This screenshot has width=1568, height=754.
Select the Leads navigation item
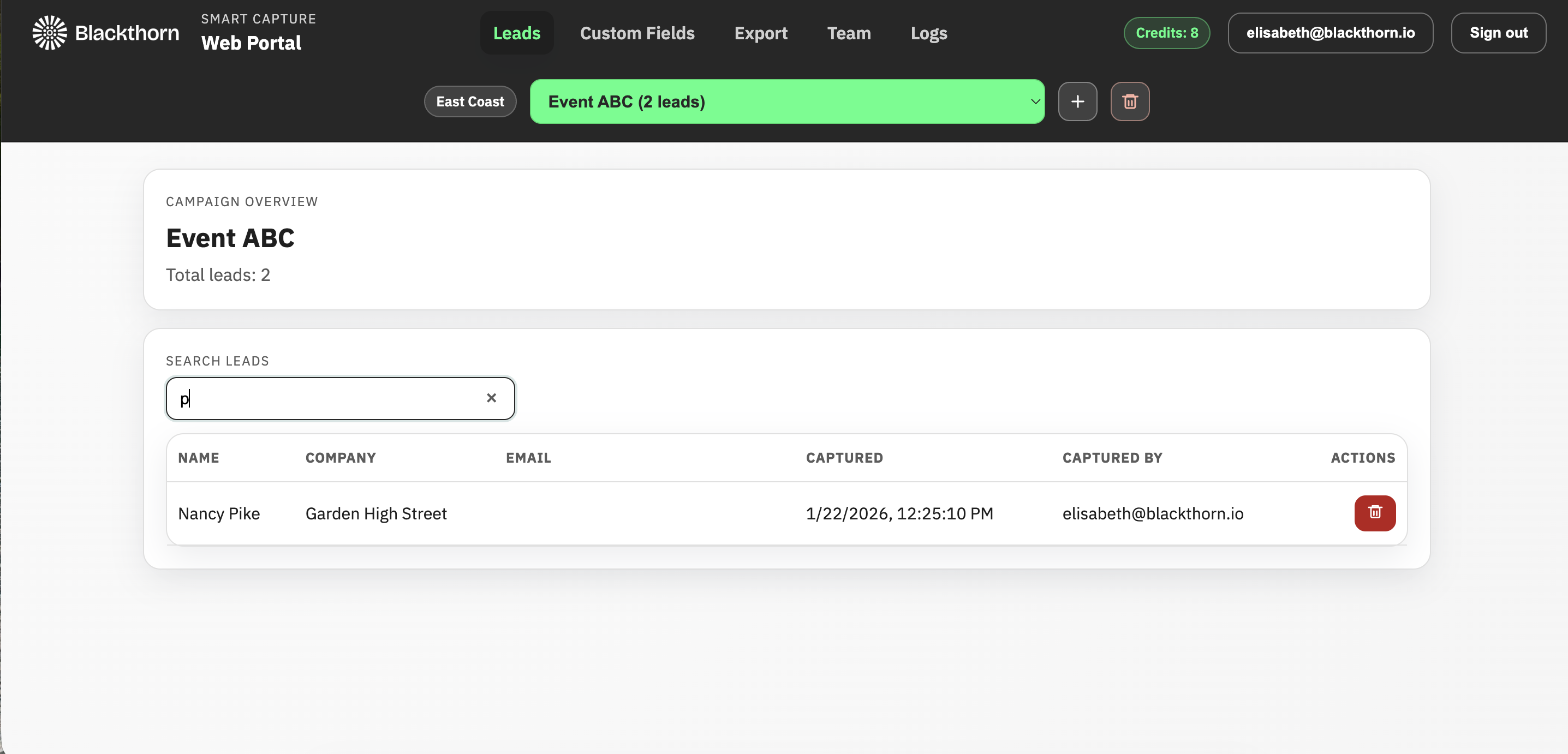point(516,32)
